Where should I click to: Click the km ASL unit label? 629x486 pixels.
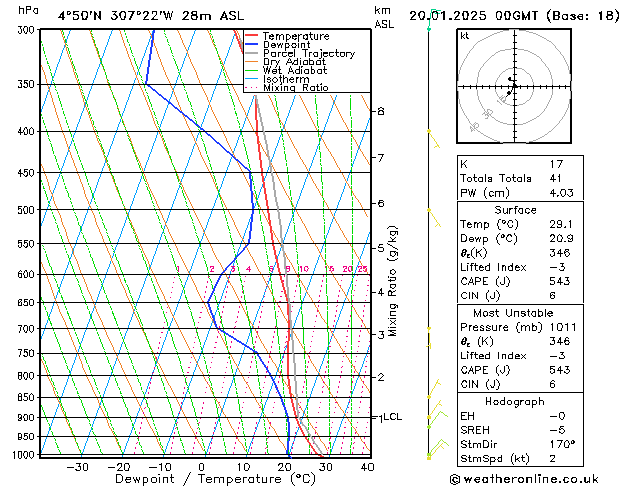tap(384, 17)
